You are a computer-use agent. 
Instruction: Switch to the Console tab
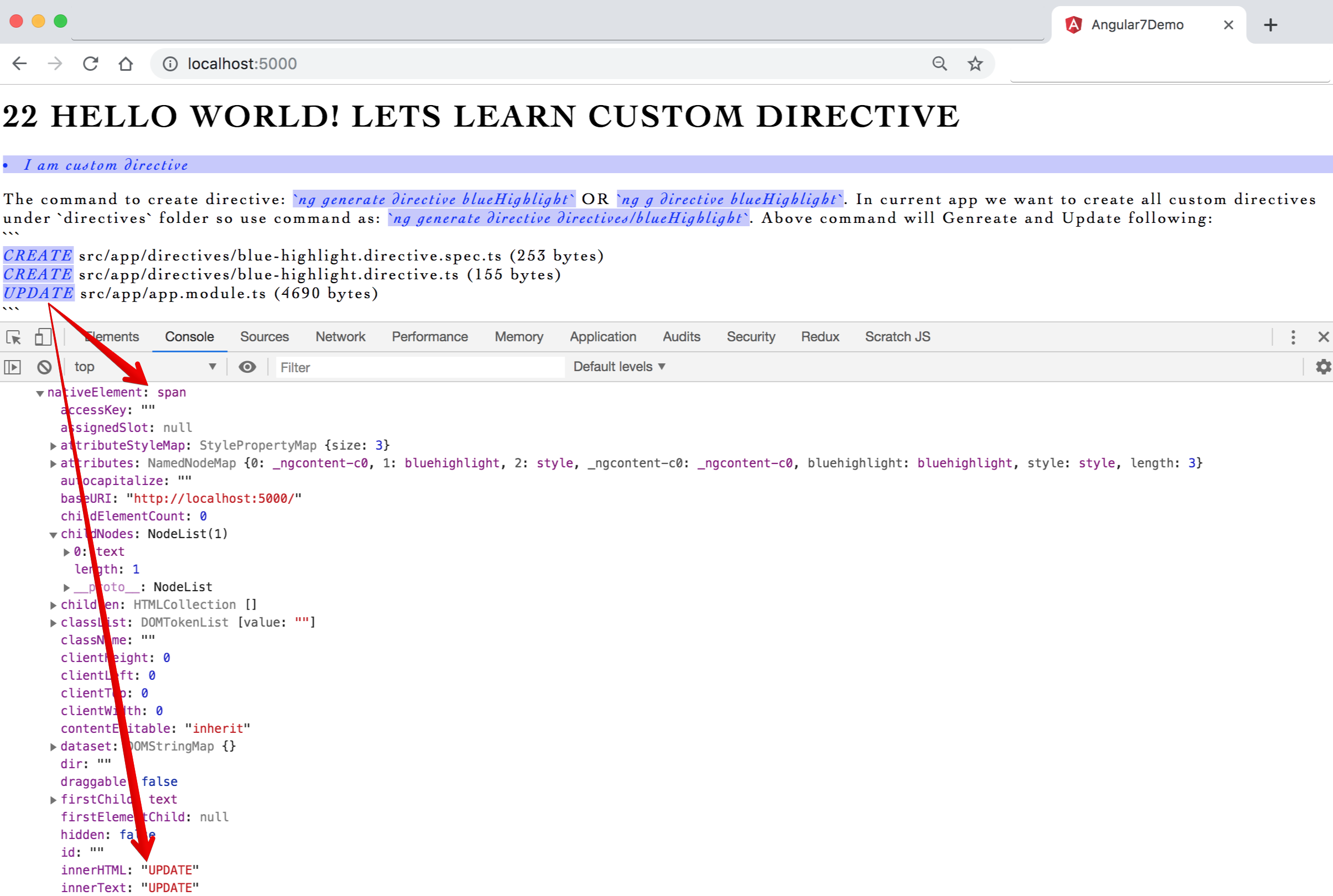coord(190,337)
